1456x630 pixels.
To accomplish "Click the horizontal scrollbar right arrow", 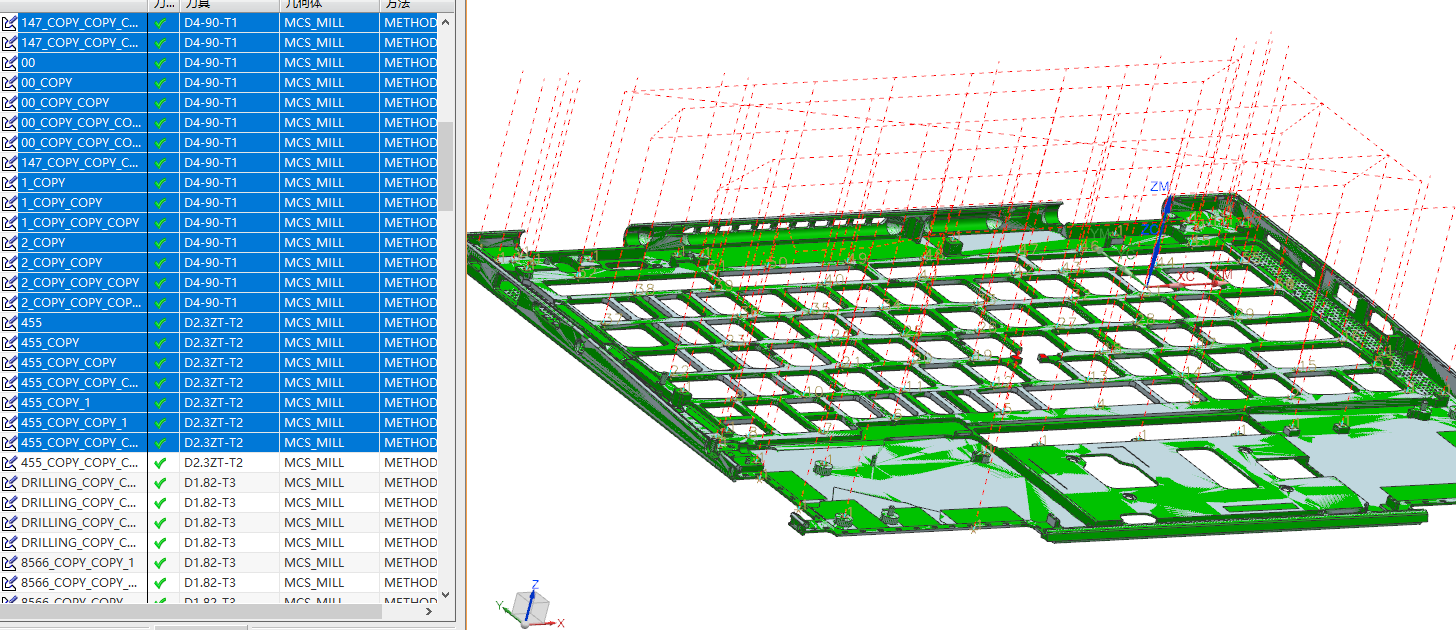I will pyautogui.click(x=429, y=611).
